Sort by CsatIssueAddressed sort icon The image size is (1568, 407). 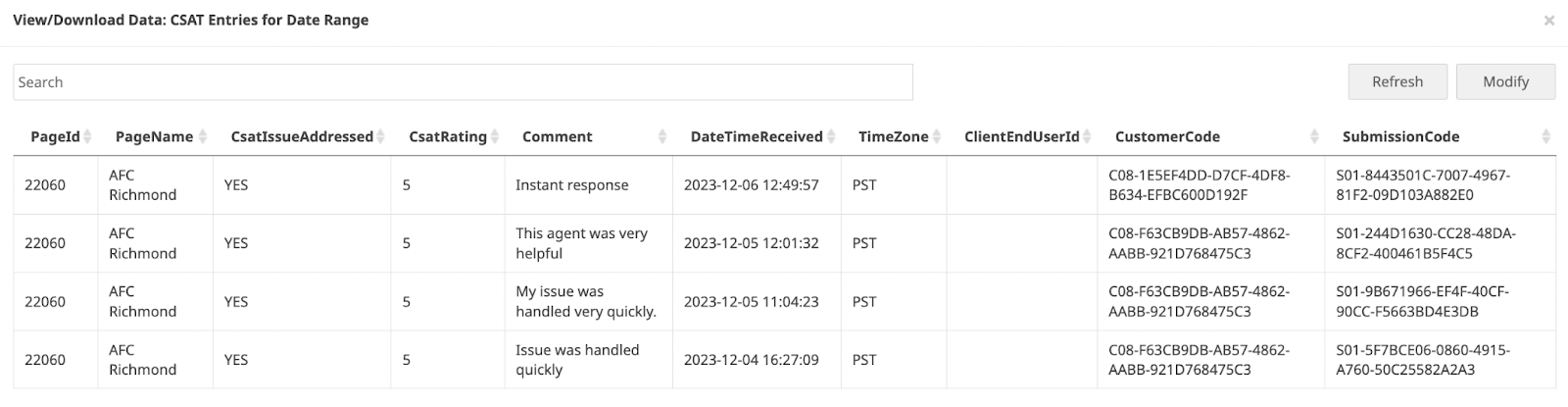[381, 137]
